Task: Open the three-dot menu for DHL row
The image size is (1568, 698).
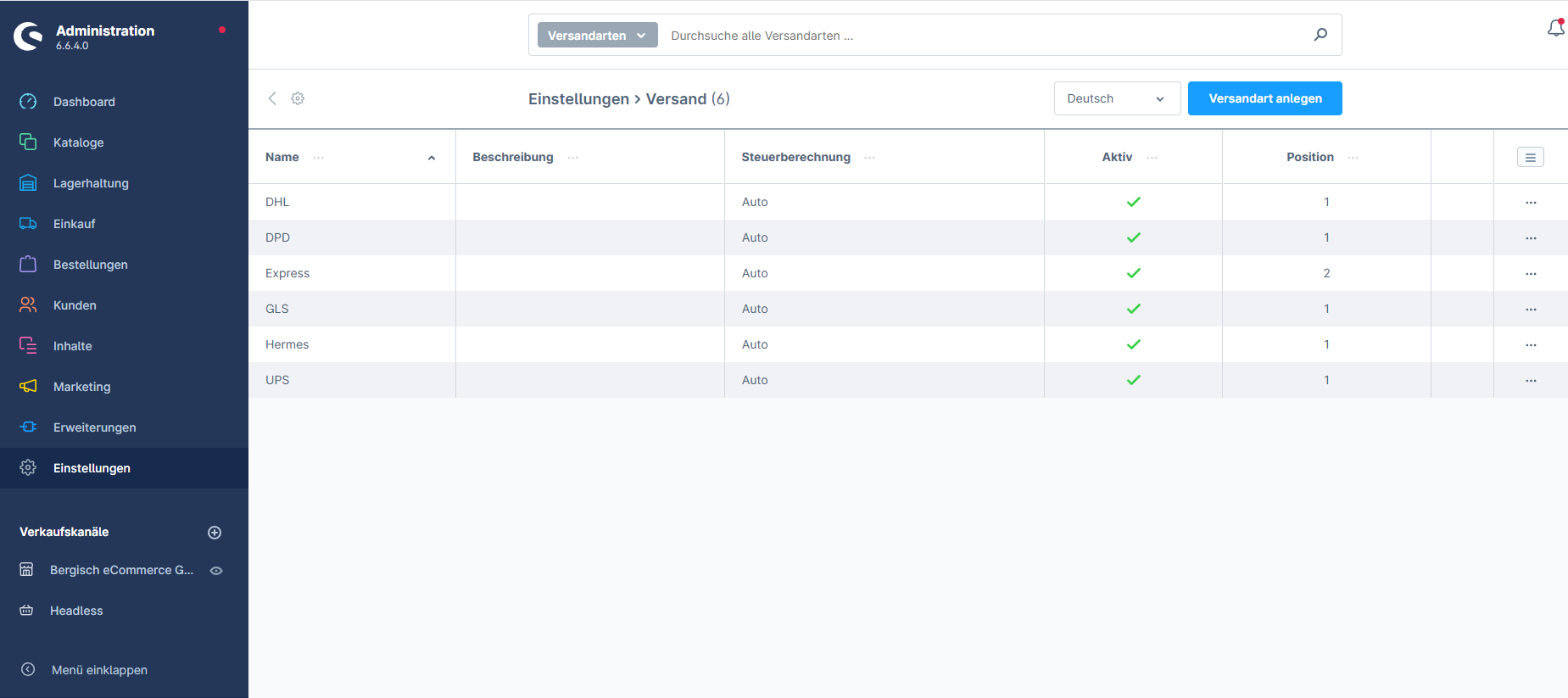Action: (x=1530, y=203)
